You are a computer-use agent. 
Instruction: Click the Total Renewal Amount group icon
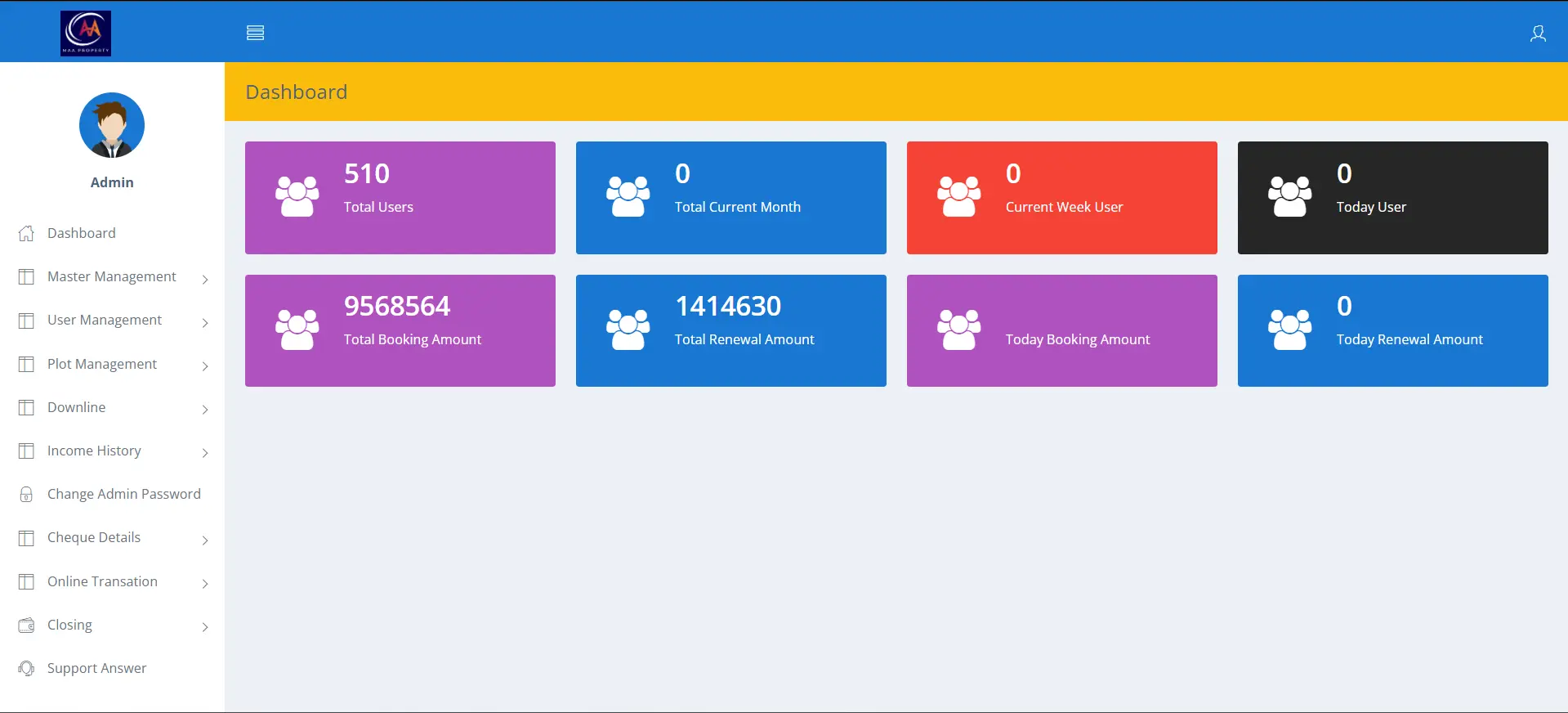click(x=628, y=330)
